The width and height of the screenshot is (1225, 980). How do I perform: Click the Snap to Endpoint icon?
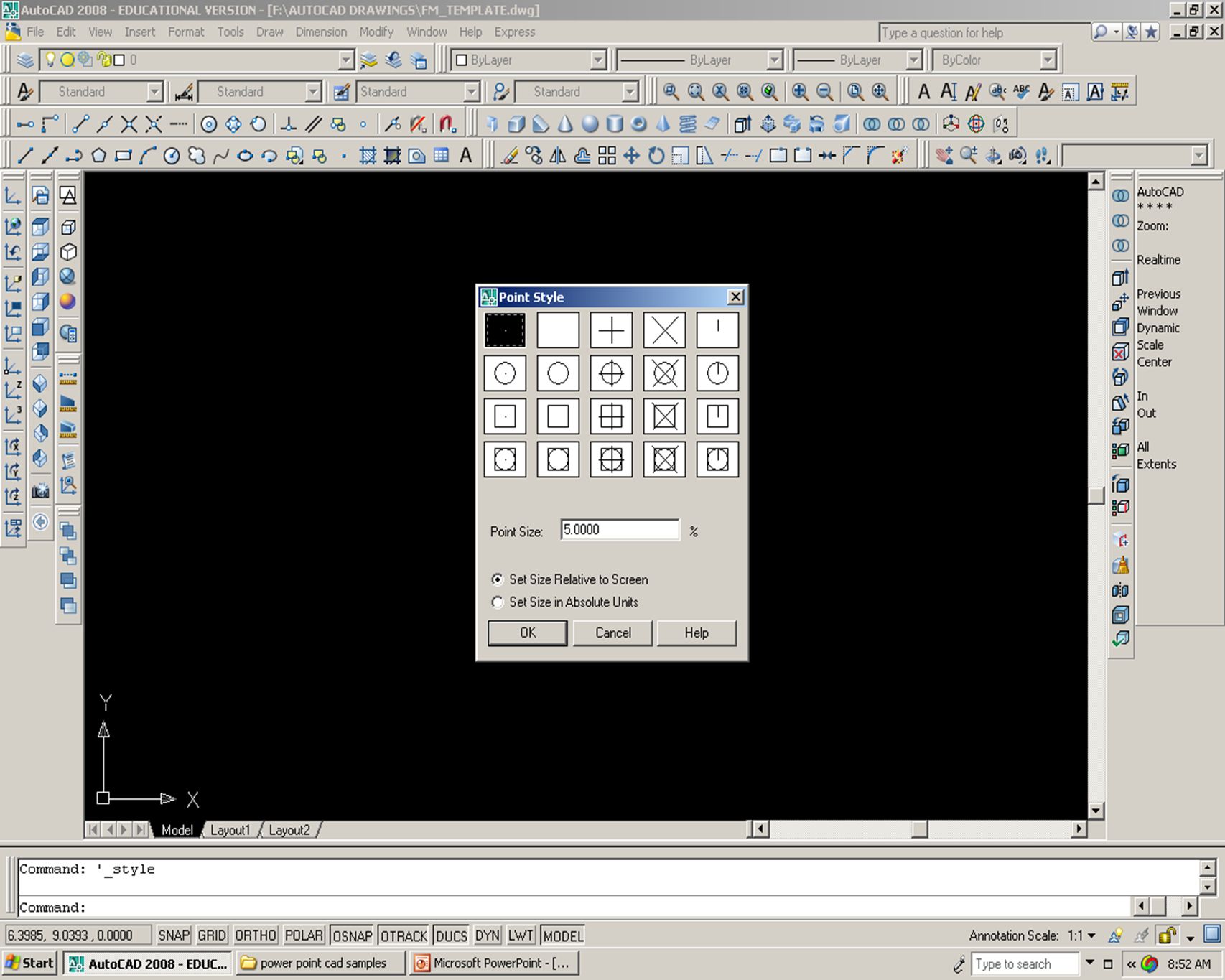[80, 123]
